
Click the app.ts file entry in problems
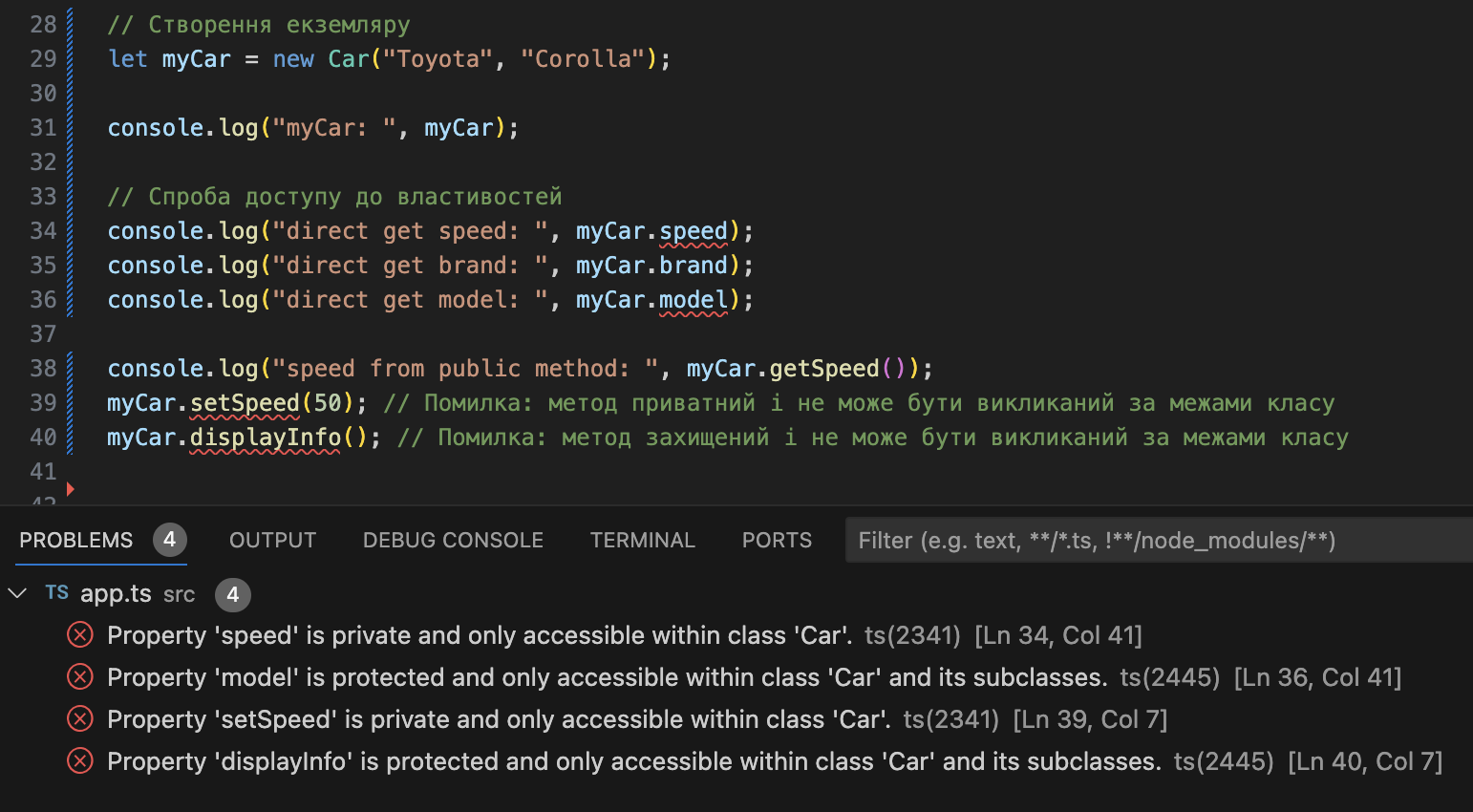(x=116, y=594)
